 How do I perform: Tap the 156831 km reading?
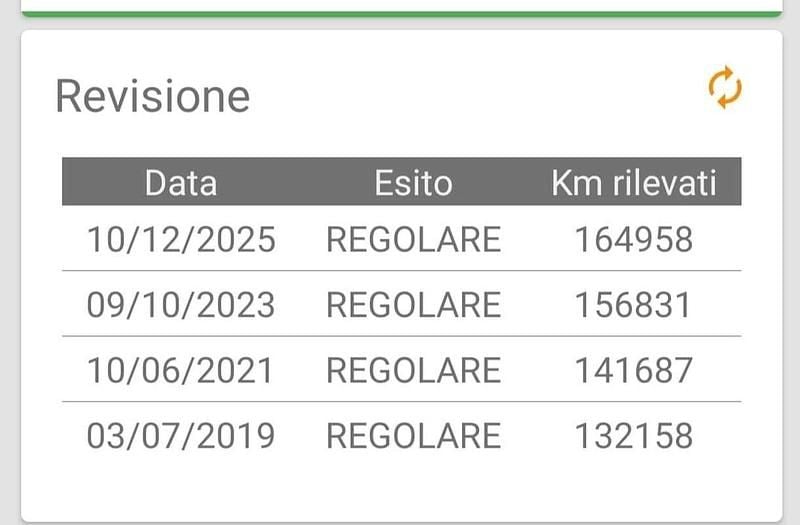click(x=633, y=305)
